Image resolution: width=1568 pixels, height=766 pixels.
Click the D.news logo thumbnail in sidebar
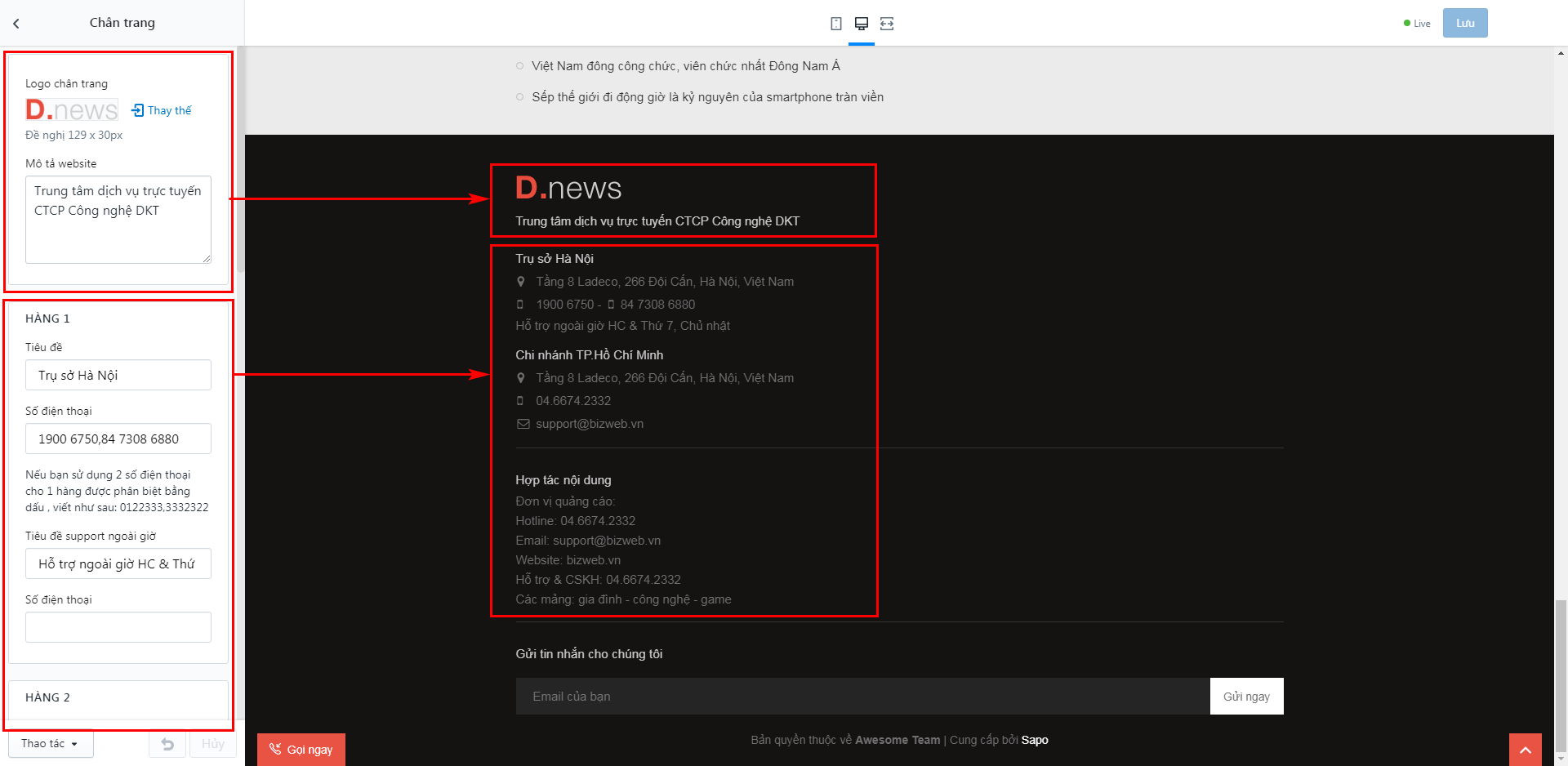pyautogui.click(x=72, y=109)
